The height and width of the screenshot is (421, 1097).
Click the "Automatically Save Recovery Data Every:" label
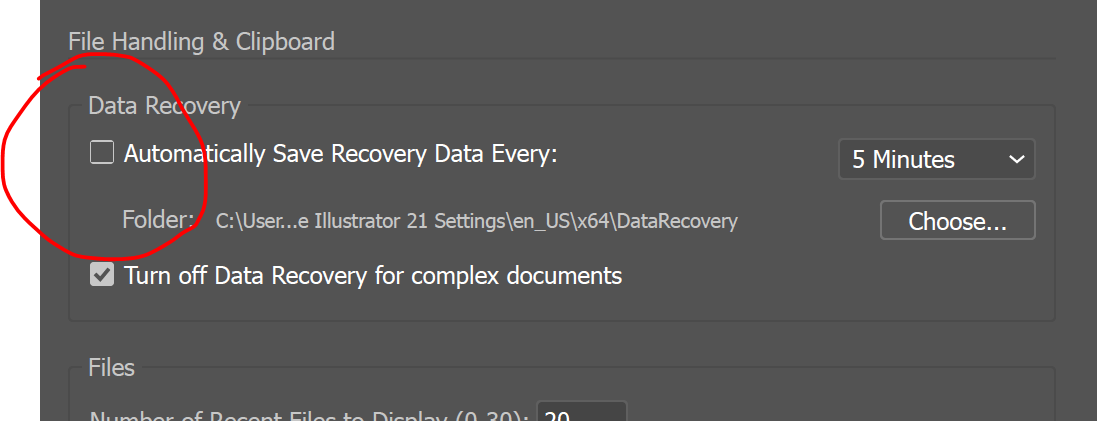[340, 154]
